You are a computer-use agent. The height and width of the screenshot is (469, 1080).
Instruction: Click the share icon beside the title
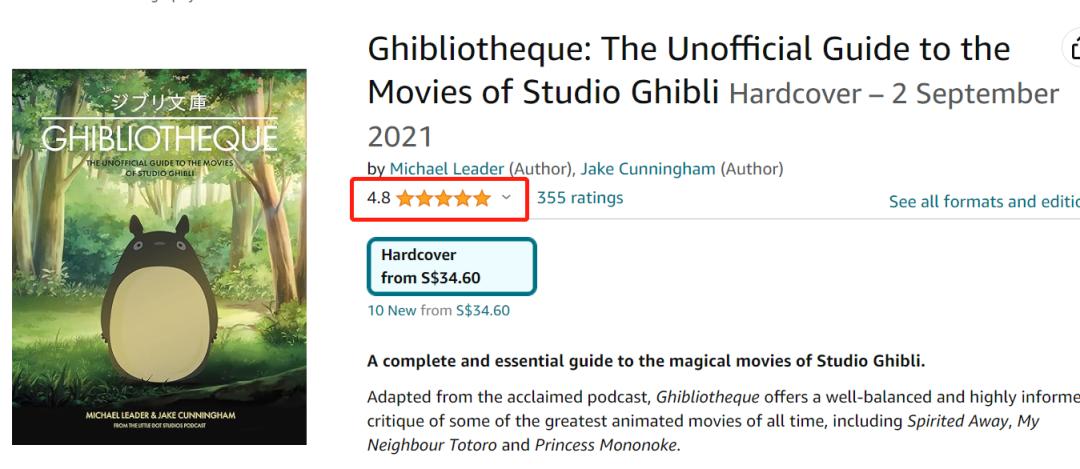[x=1072, y=48]
